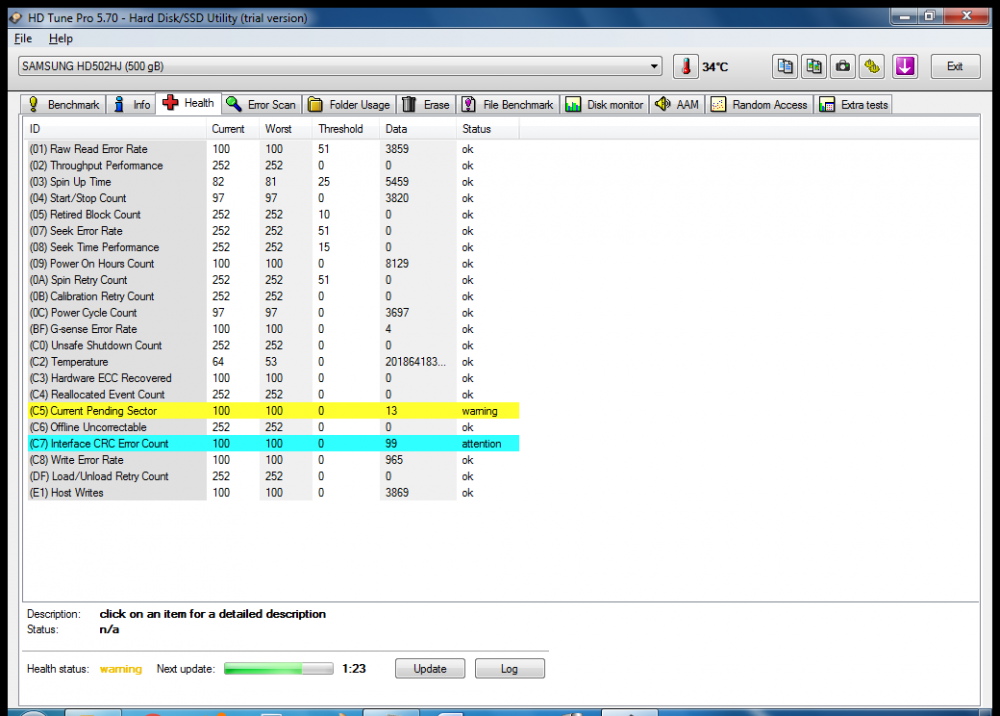Click the Exit button
The image size is (1000, 716).
click(954, 66)
